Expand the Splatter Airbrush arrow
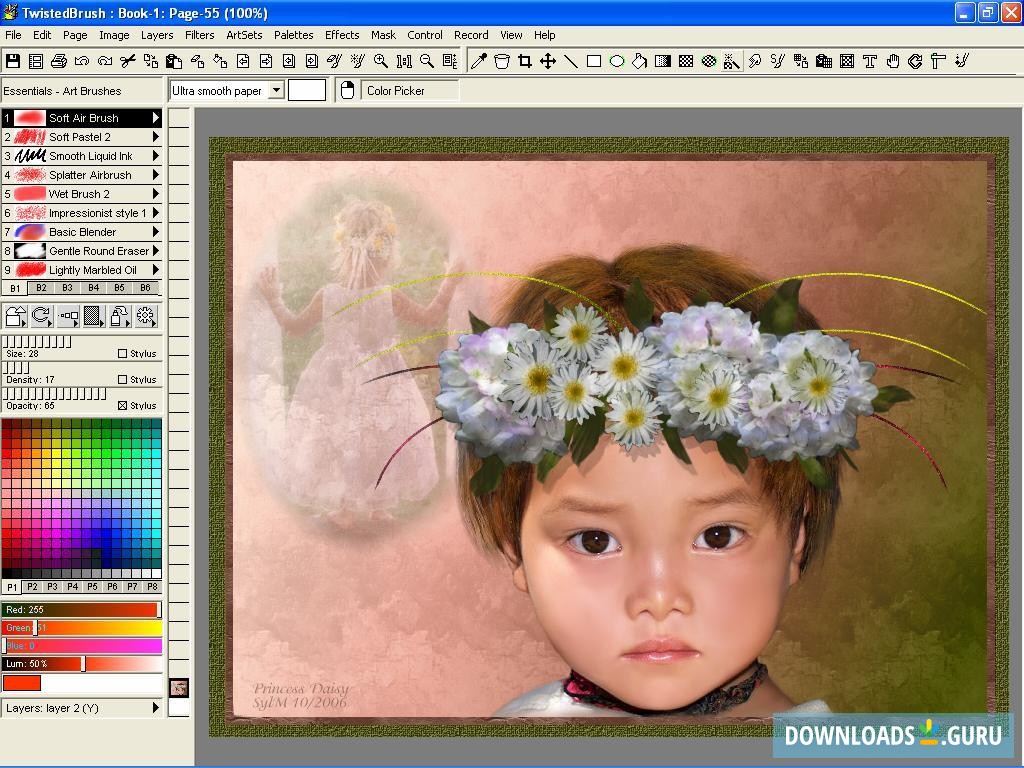Screen dimensions: 1024x768 (x=155, y=174)
